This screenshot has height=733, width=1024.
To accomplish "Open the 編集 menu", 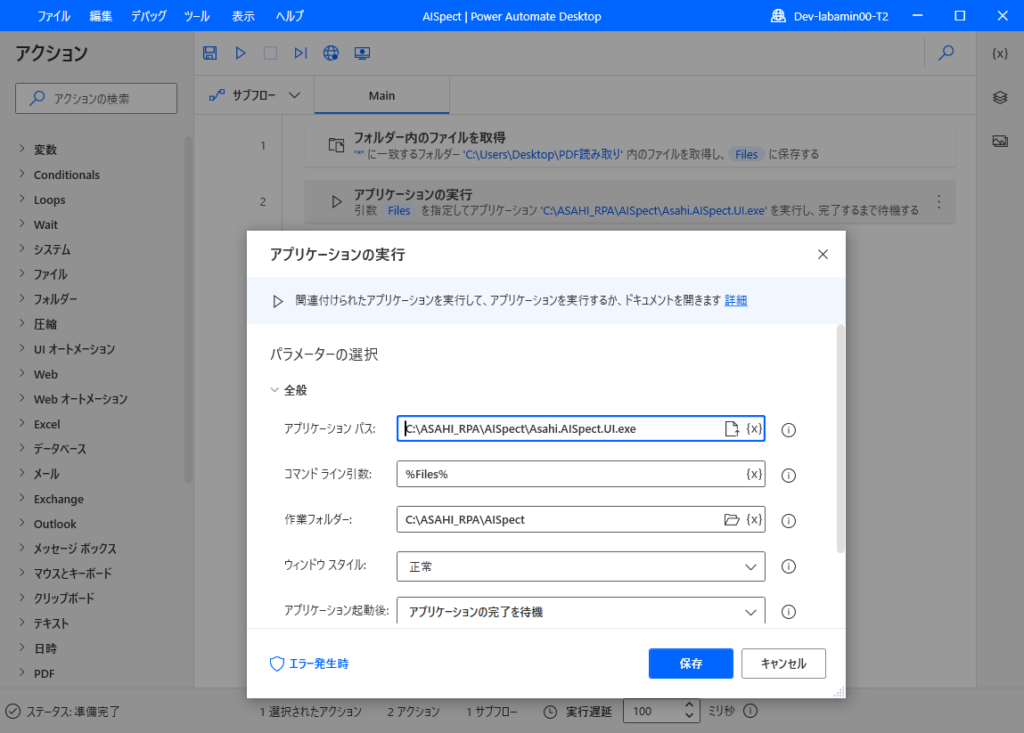I will [x=101, y=16].
